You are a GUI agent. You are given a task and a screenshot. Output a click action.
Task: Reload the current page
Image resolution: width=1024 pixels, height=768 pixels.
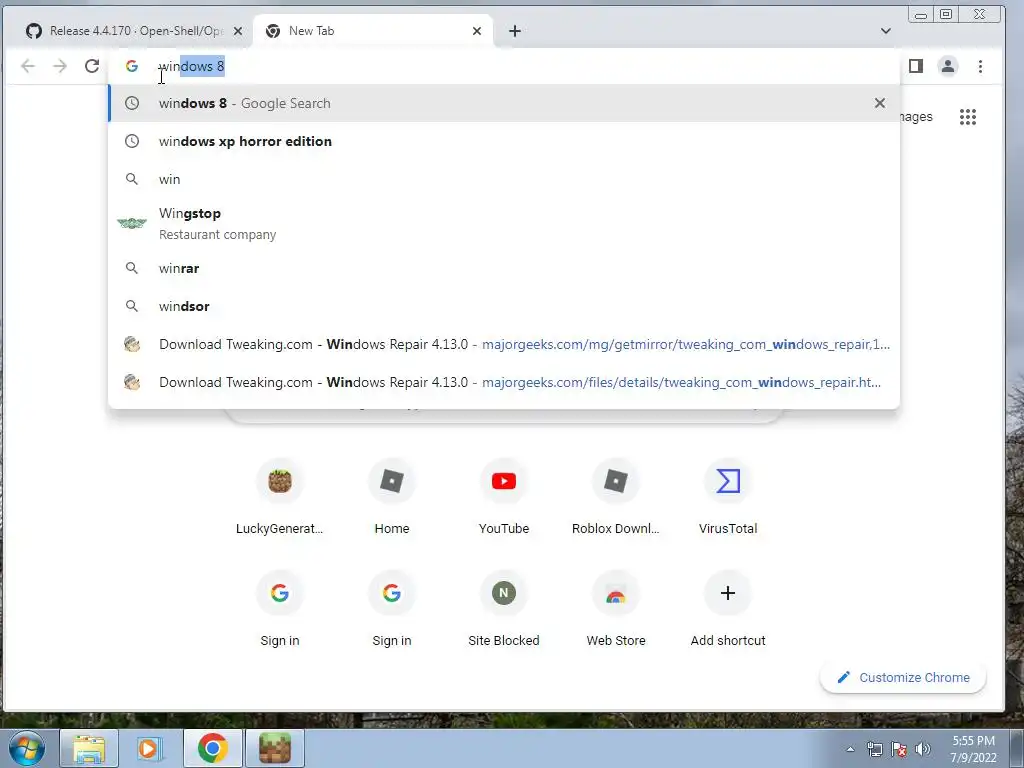92,66
